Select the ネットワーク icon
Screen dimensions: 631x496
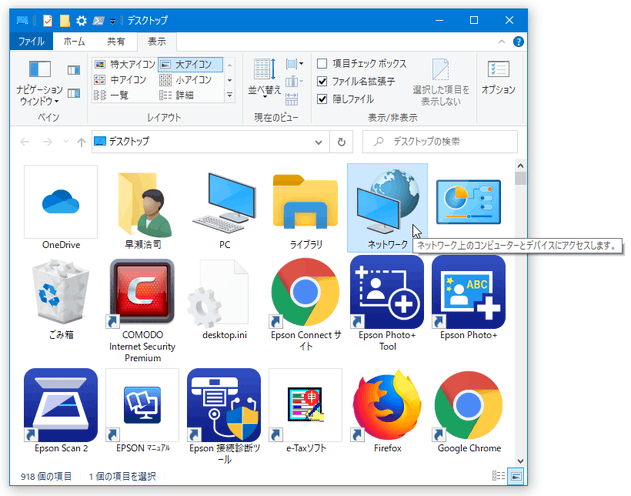pyautogui.click(x=387, y=208)
